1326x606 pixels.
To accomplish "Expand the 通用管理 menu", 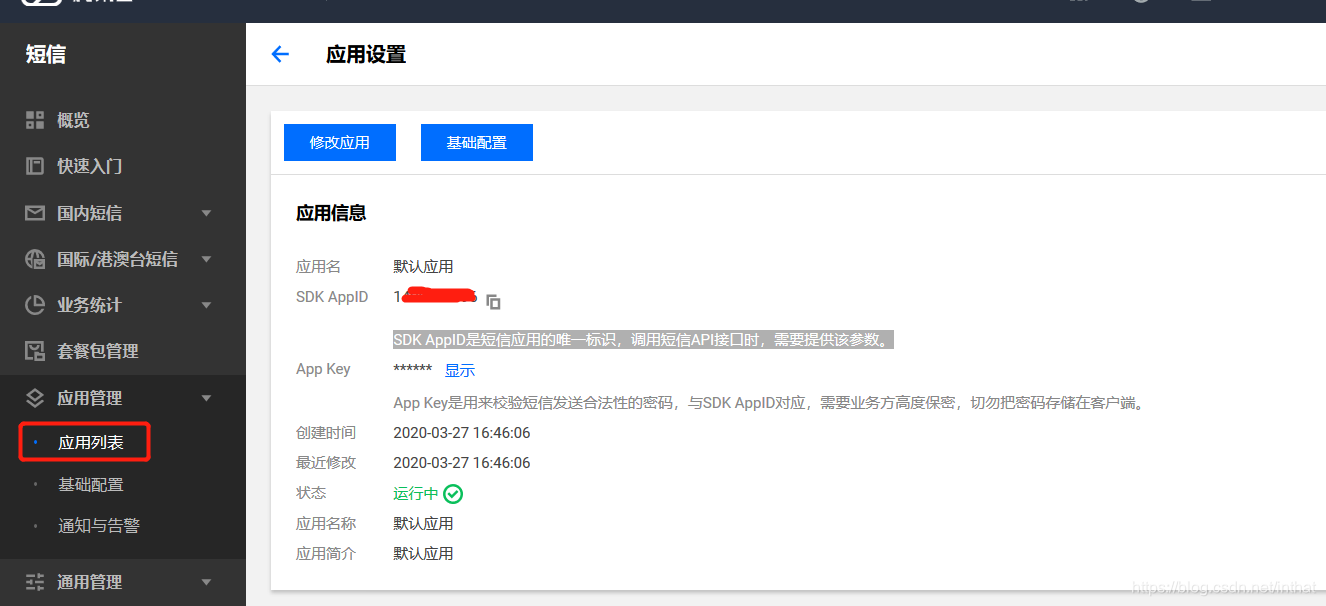I will 206,581.
